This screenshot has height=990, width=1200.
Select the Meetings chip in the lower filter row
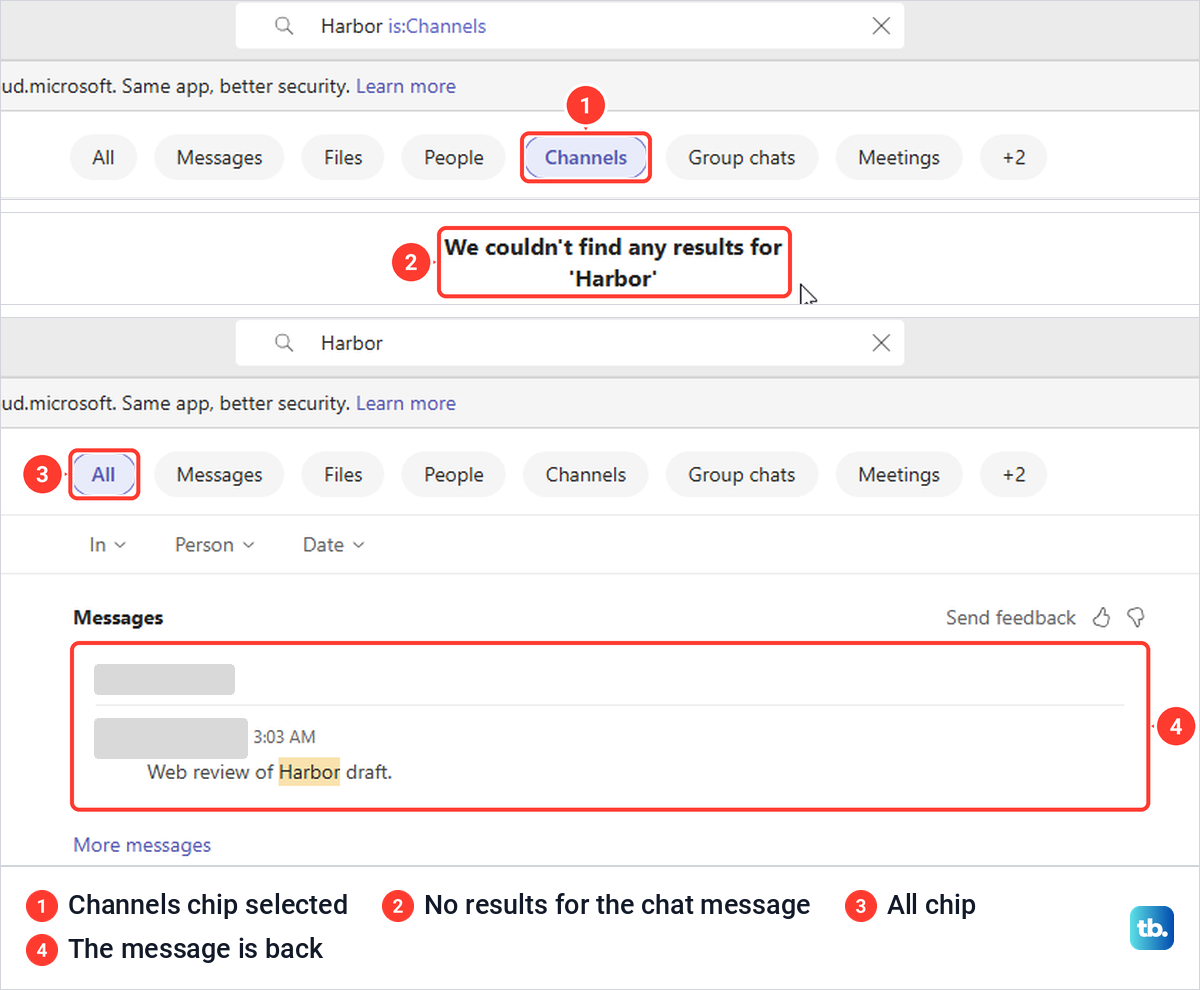click(x=899, y=475)
